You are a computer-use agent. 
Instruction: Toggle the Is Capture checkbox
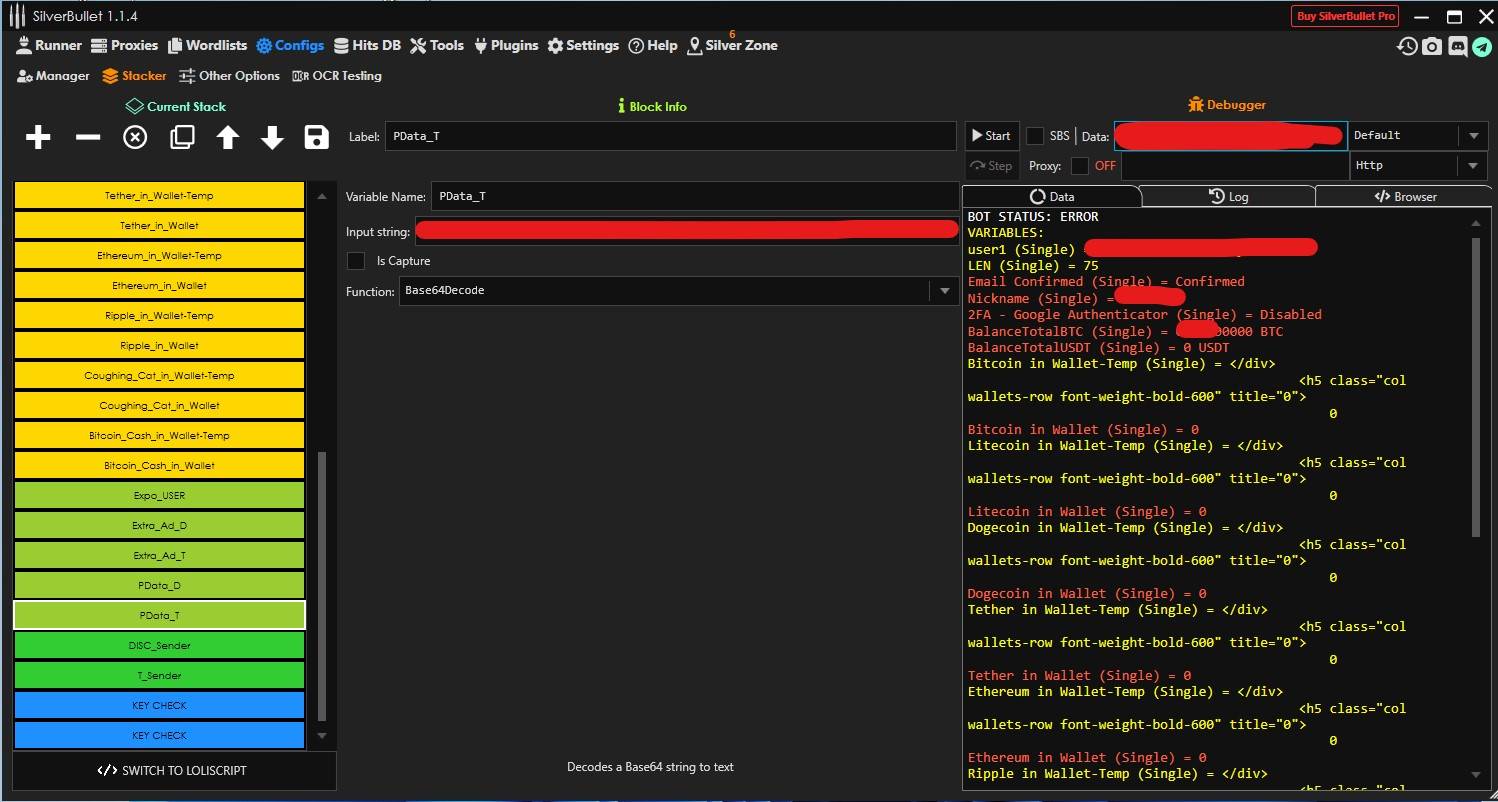tap(355, 261)
